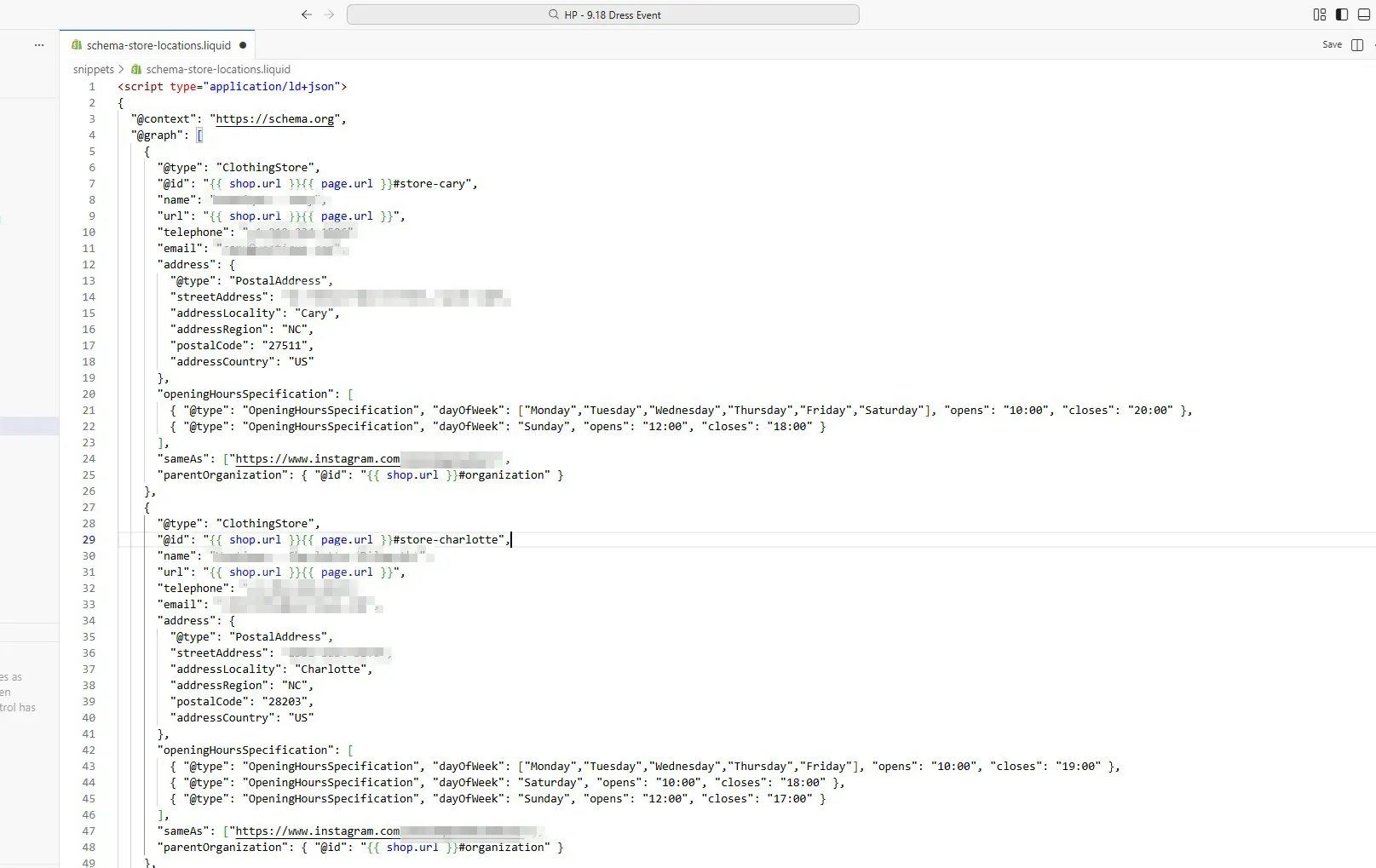The height and width of the screenshot is (868, 1376).
Task: Open the https://schema.org link
Action: [275, 119]
